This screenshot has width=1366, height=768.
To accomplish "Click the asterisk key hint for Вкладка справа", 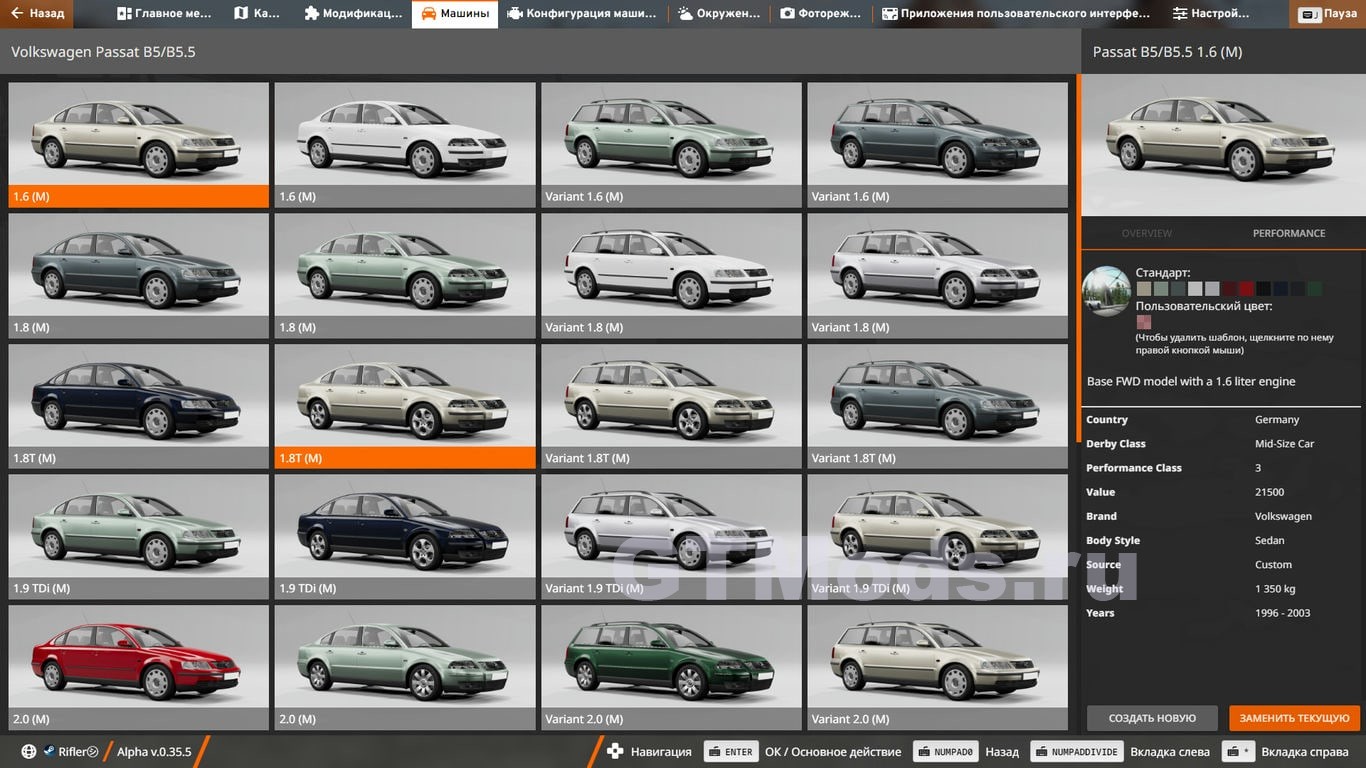I will 1239,752.
